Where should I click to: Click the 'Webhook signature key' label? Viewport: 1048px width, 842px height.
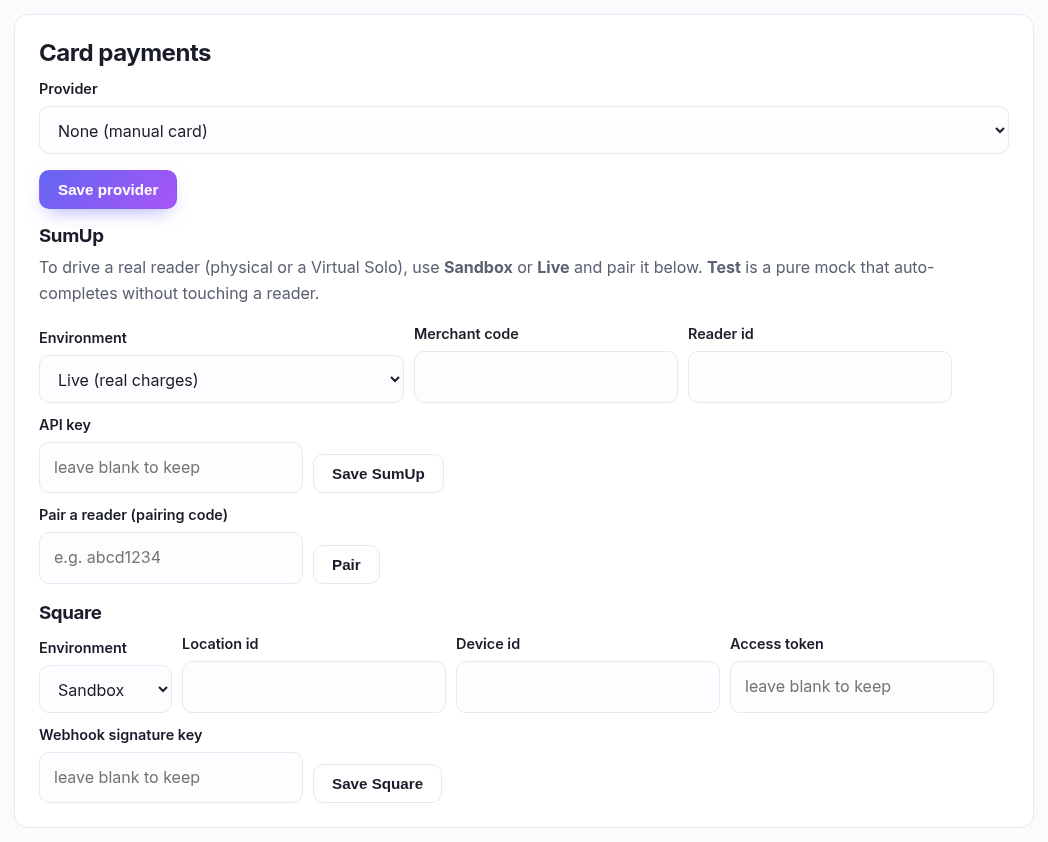point(120,734)
